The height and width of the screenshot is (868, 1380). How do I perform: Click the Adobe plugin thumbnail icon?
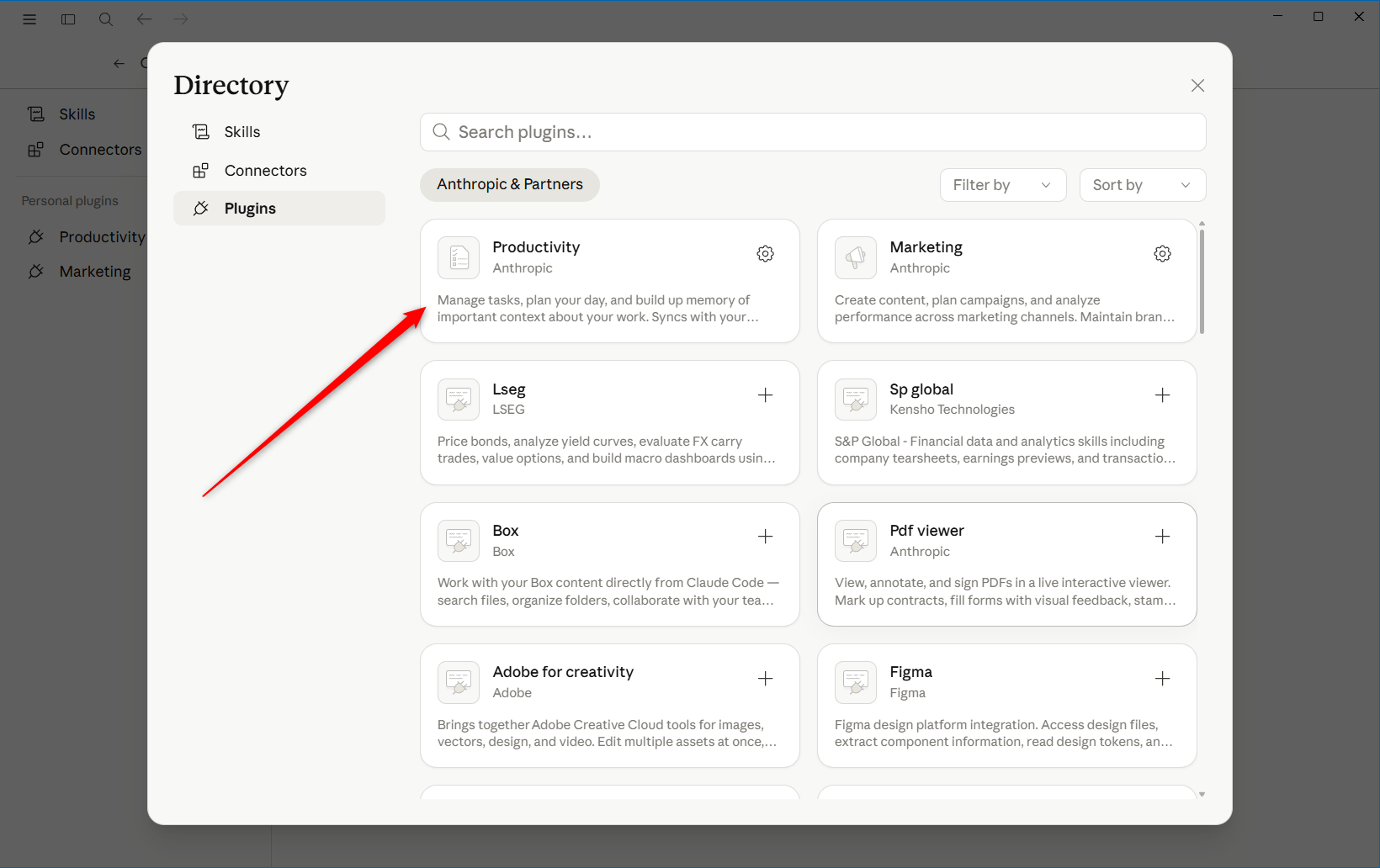459,682
